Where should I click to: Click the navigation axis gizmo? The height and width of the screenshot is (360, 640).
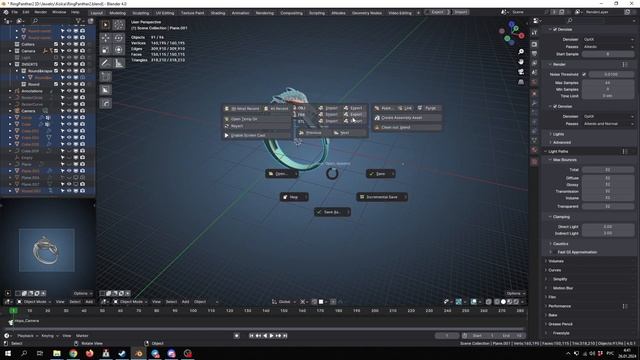511,33
